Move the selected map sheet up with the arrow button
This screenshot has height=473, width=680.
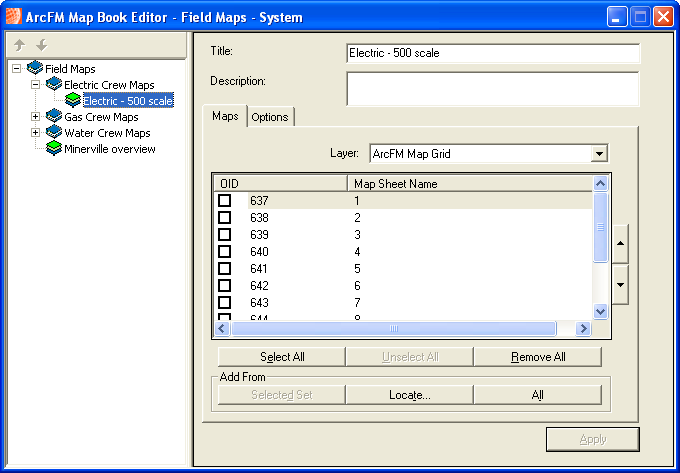coord(621,244)
